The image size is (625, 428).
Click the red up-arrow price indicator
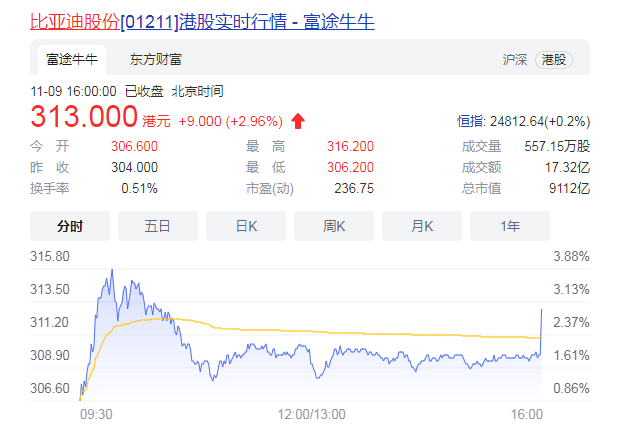pyautogui.click(x=298, y=121)
